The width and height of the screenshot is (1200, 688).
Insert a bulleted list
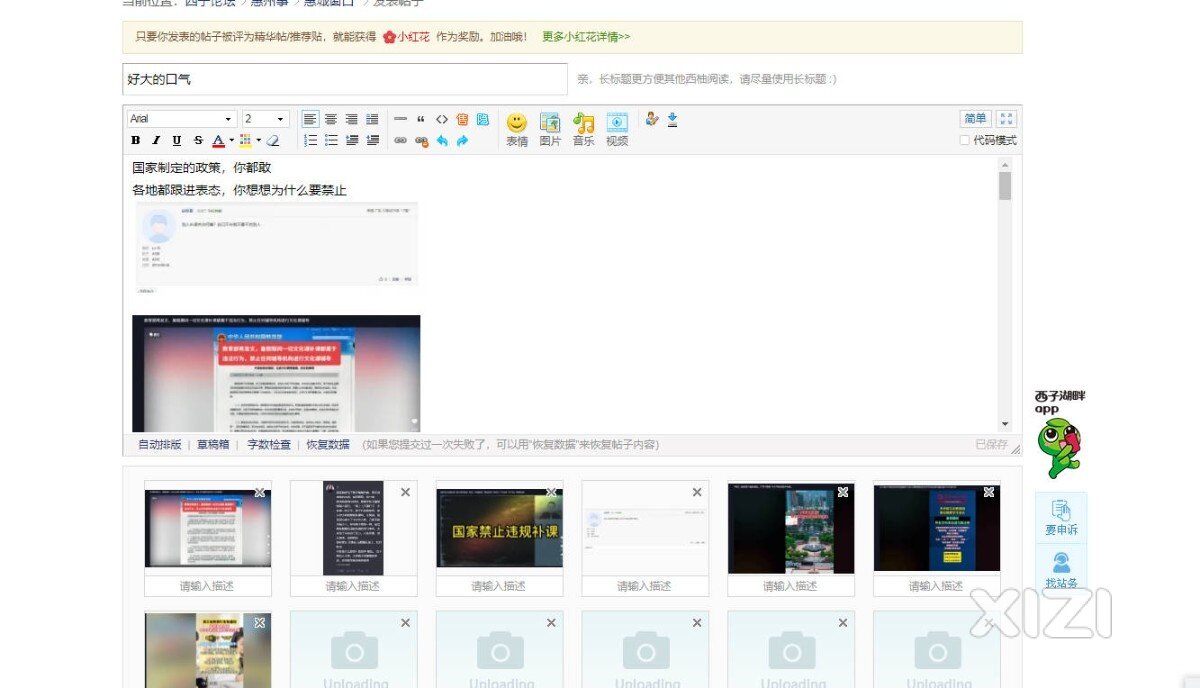(331, 141)
